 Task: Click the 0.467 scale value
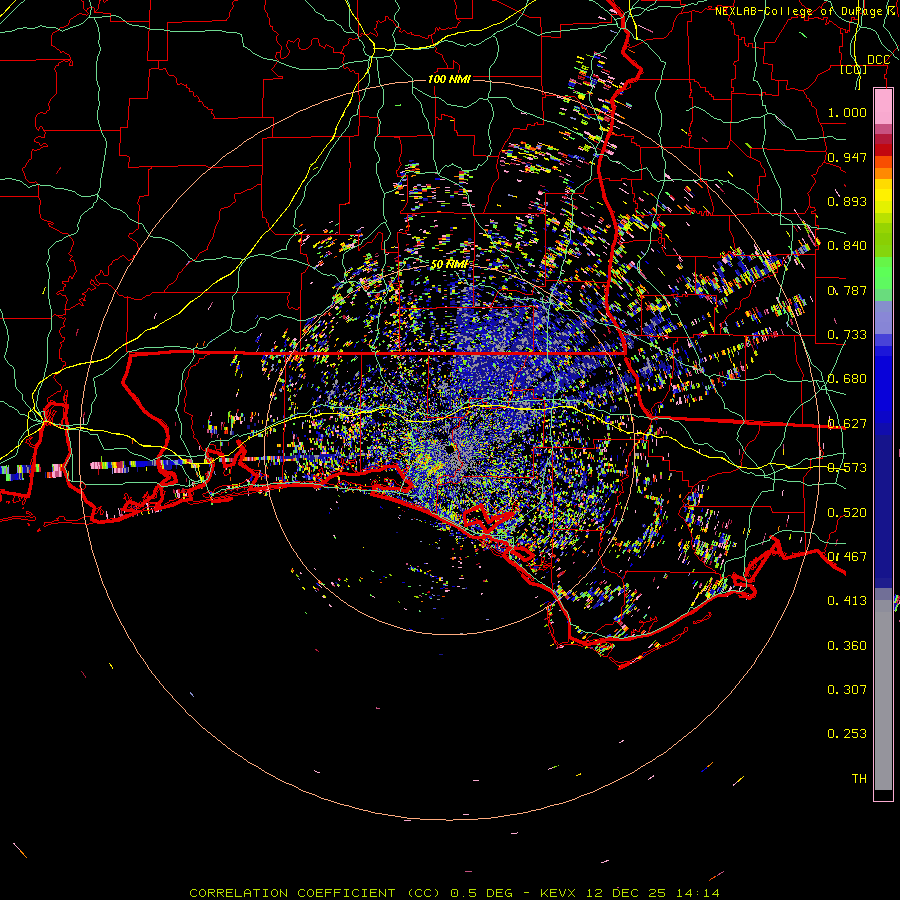pos(847,557)
